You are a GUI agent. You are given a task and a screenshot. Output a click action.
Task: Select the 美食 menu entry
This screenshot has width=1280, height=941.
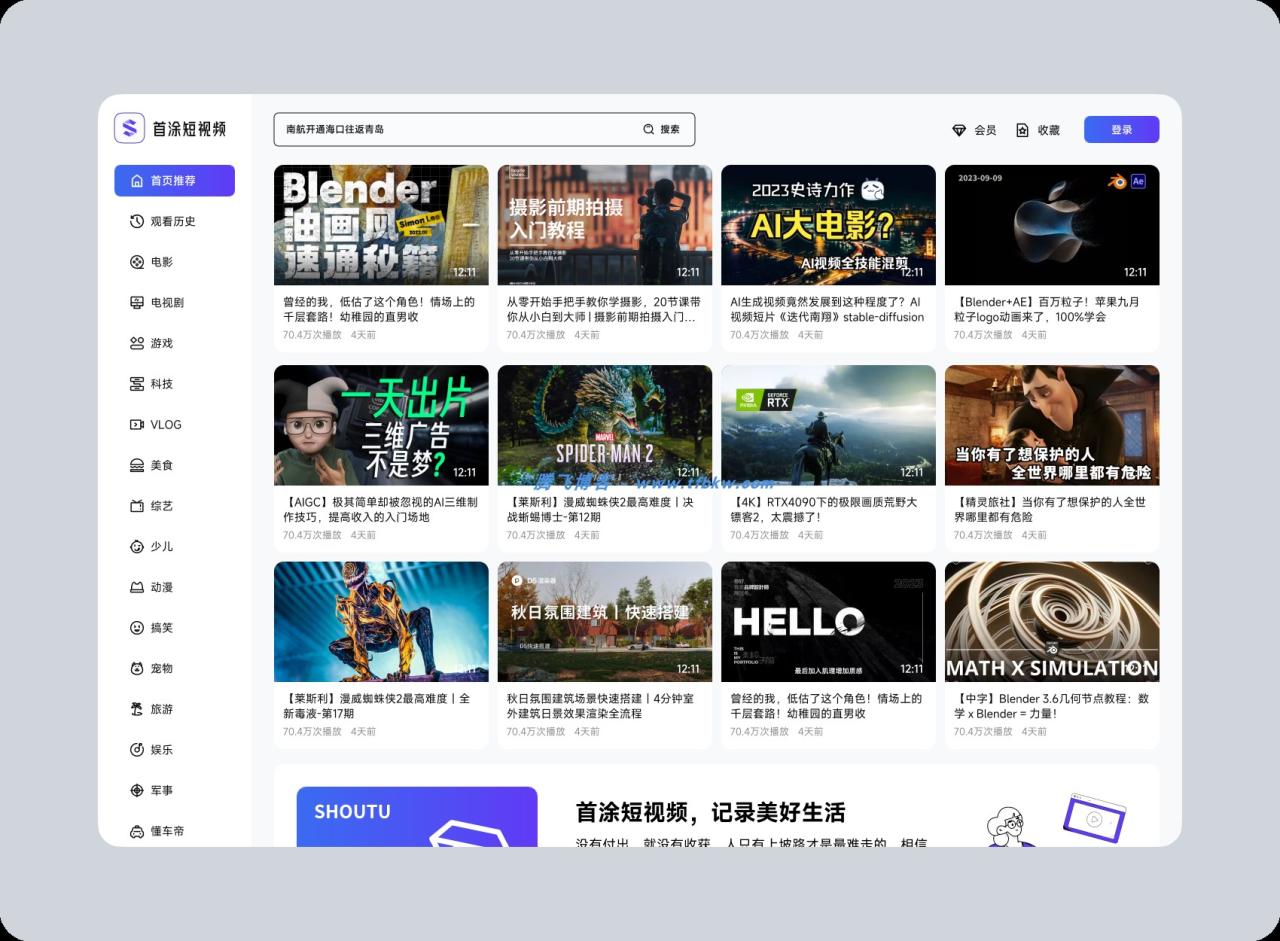[136, 465]
